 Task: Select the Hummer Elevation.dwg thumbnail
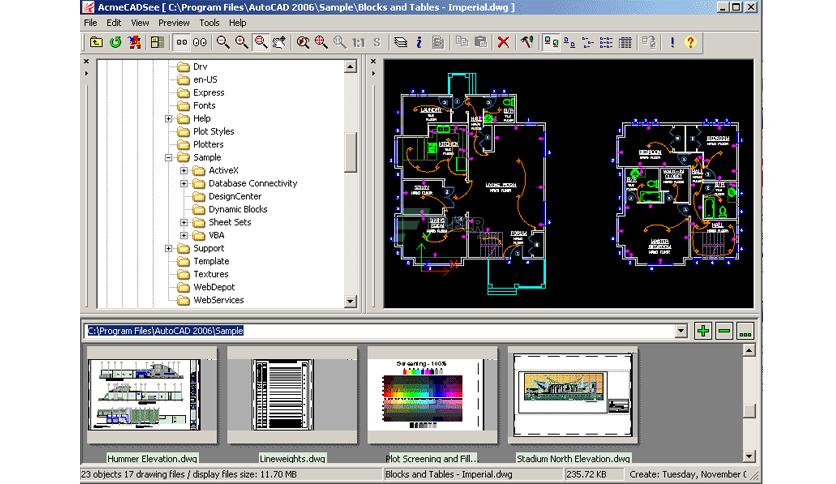152,395
